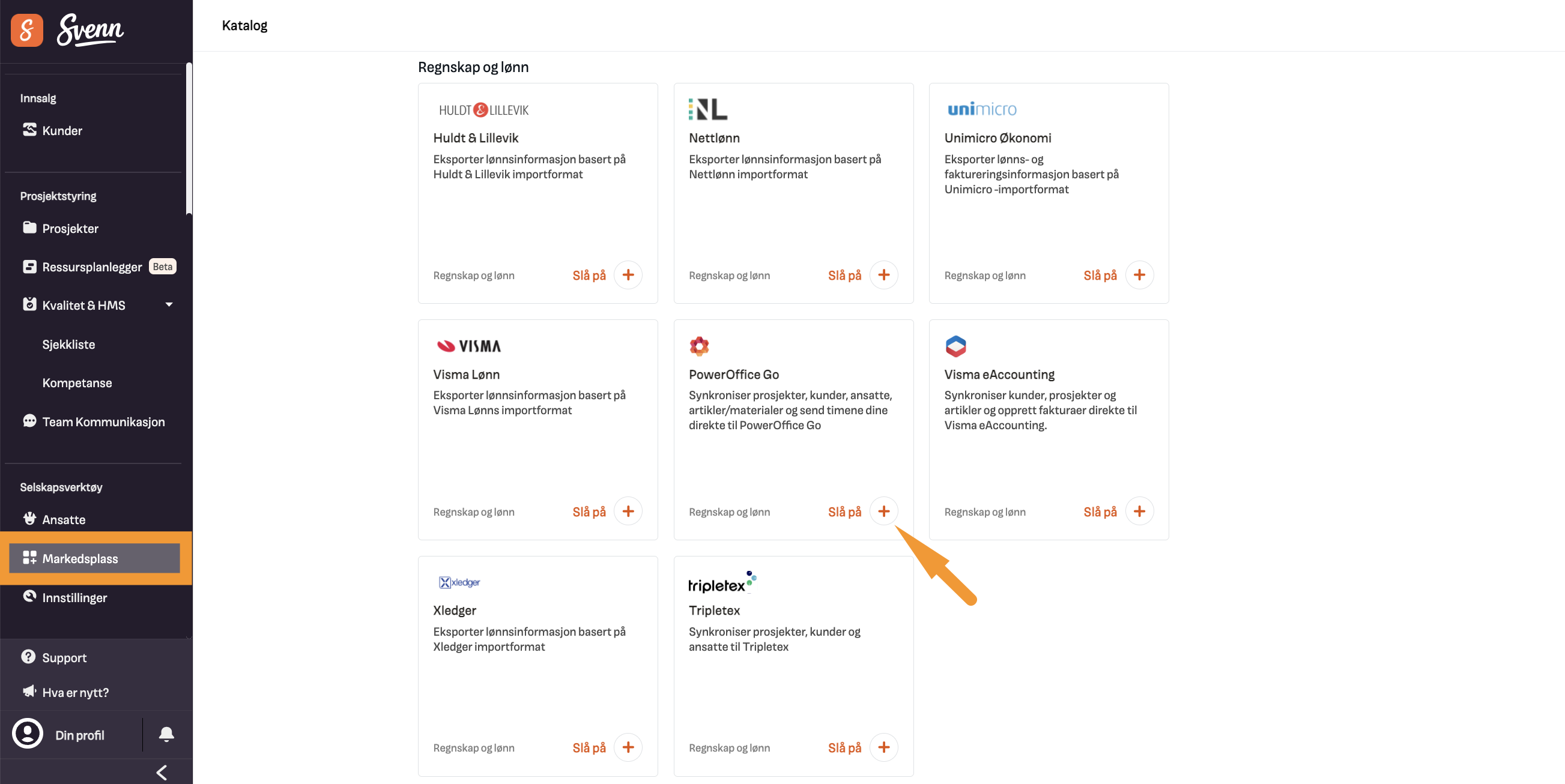Open the Kunder section in the sidebar

pos(61,130)
